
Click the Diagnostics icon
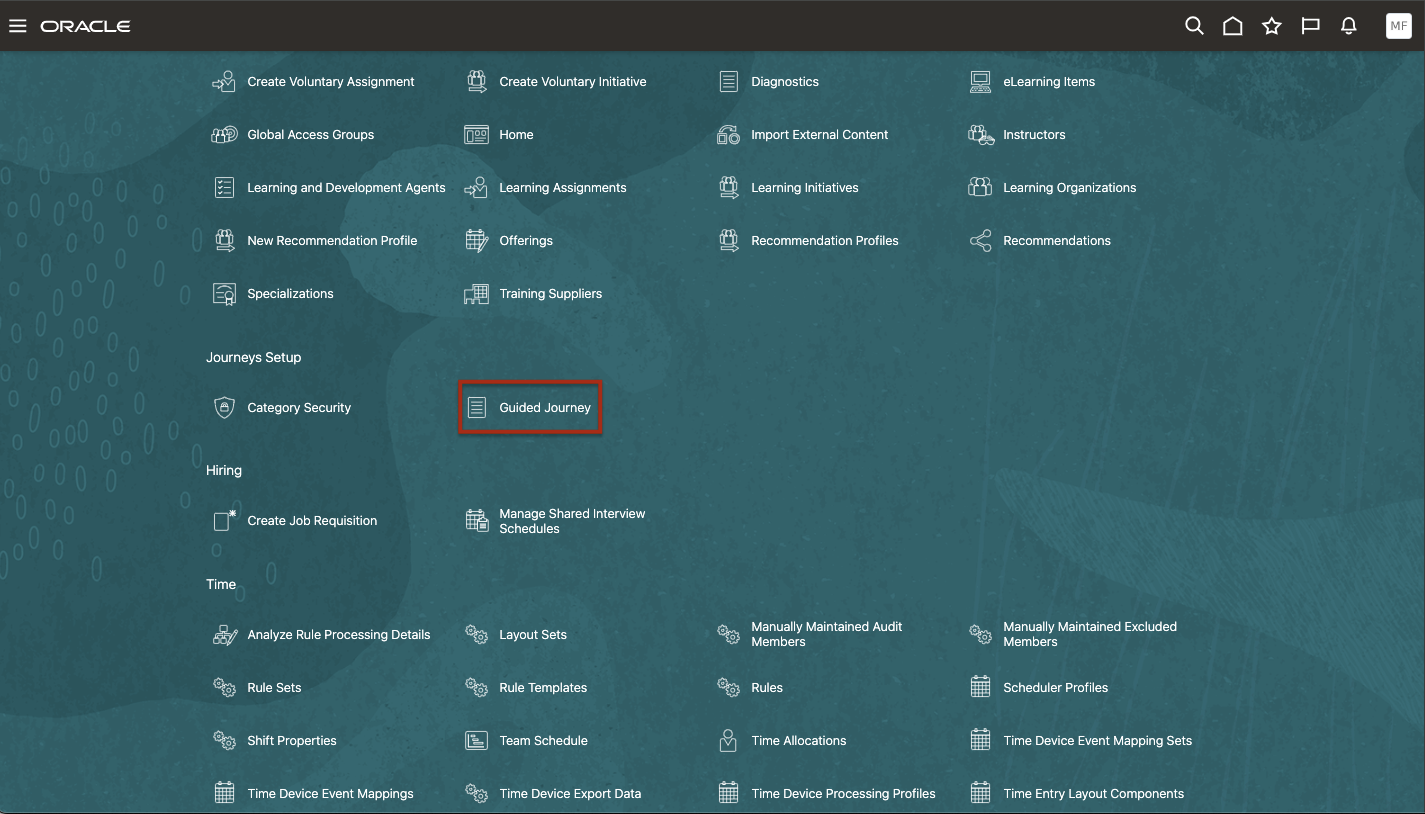(x=729, y=82)
